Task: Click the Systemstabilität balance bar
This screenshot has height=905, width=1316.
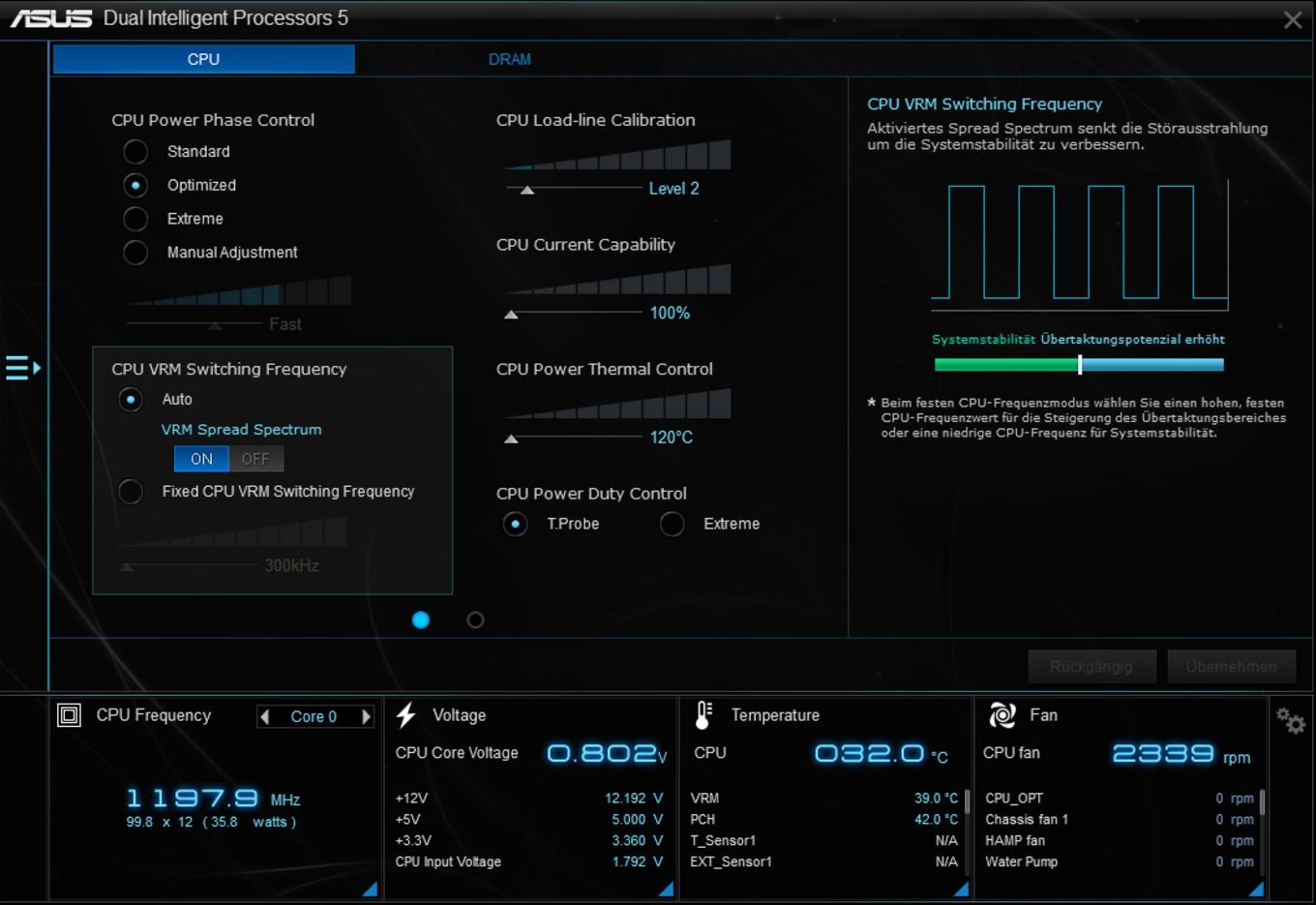Action: click(x=1079, y=365)
